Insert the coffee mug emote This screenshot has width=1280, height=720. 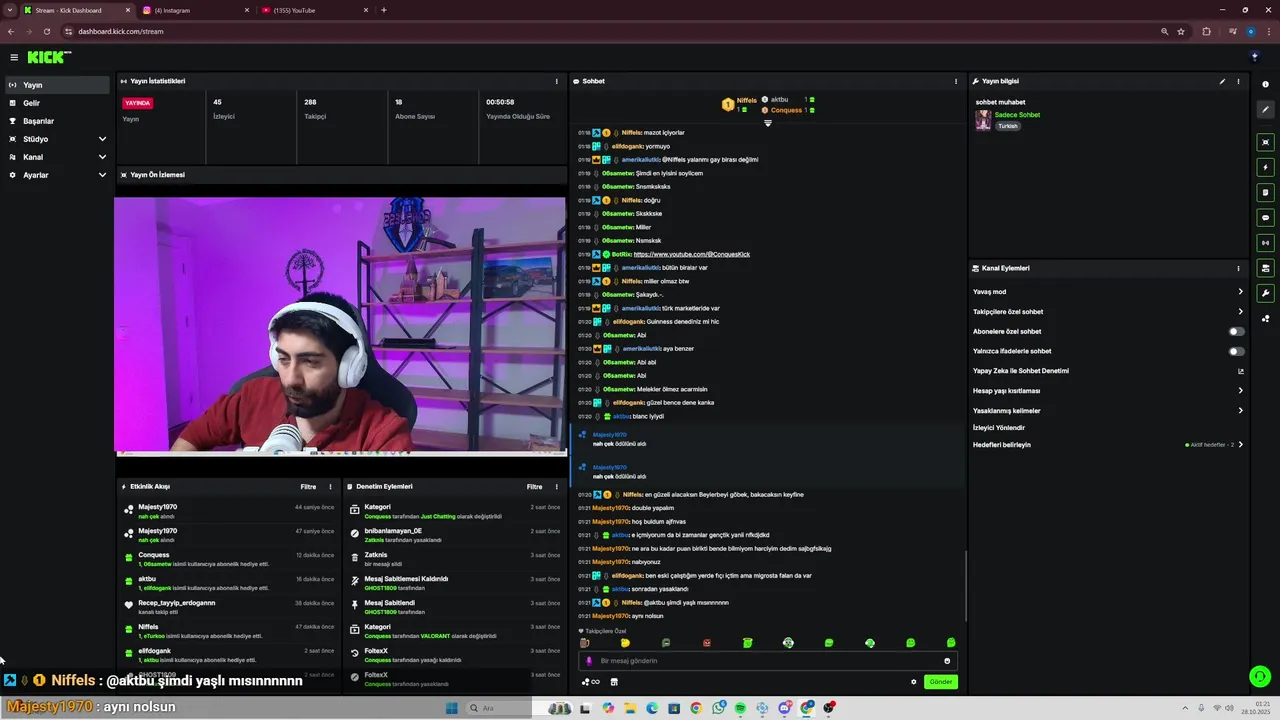585,643
